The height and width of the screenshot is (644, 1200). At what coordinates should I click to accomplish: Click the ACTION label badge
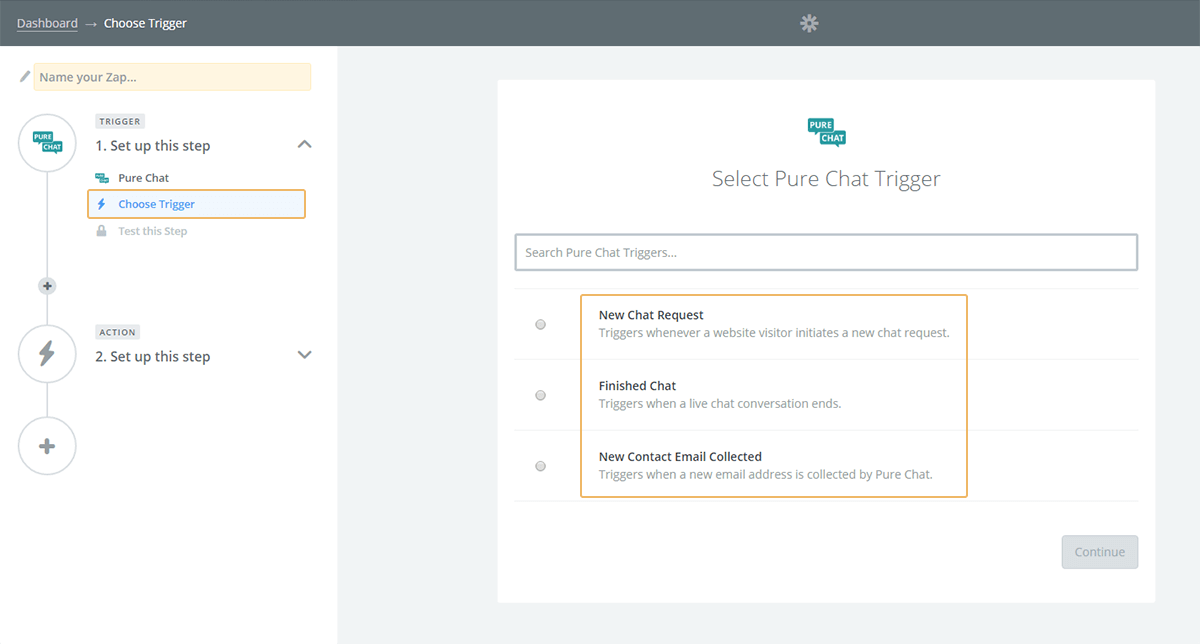[x=118, y=332]
